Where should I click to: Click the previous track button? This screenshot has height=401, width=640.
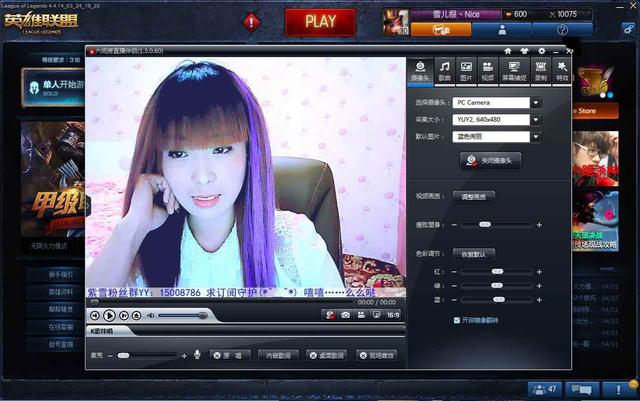95,315
